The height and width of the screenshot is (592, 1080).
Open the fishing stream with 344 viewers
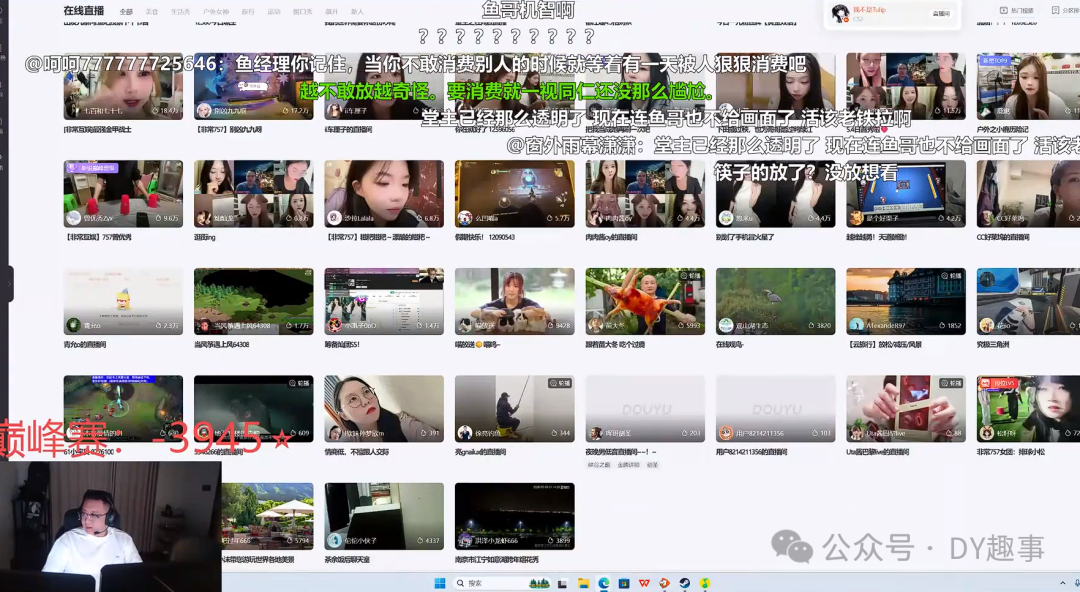click(515, 409)
